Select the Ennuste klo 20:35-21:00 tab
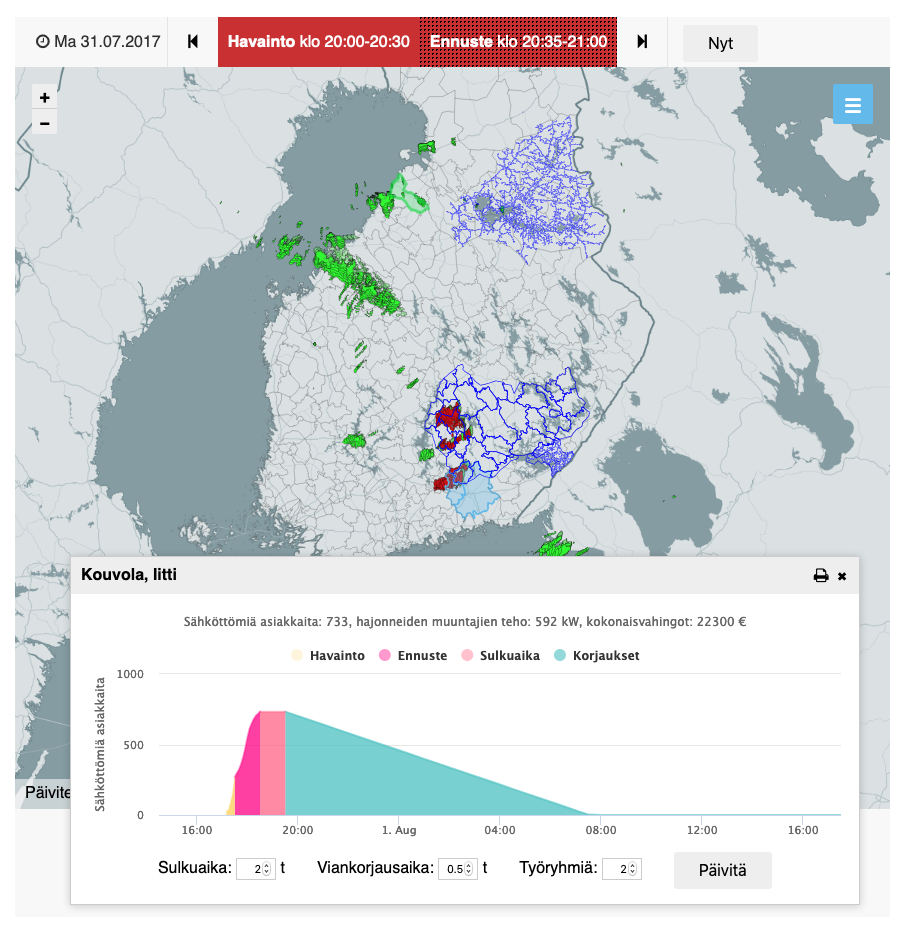908x937 pixels. point(518,42)
